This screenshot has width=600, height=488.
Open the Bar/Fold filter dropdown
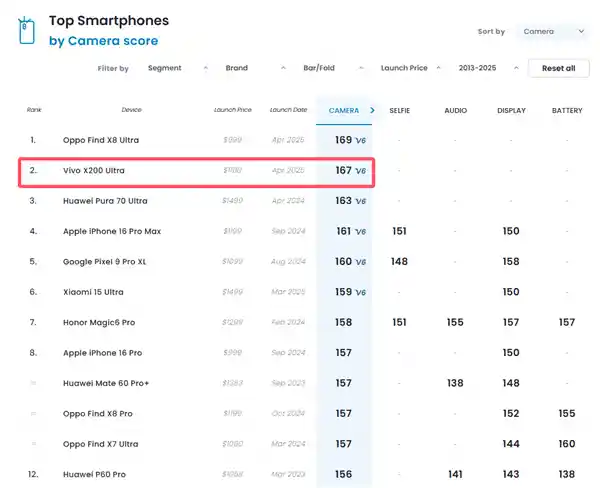(x=333, y=68)
